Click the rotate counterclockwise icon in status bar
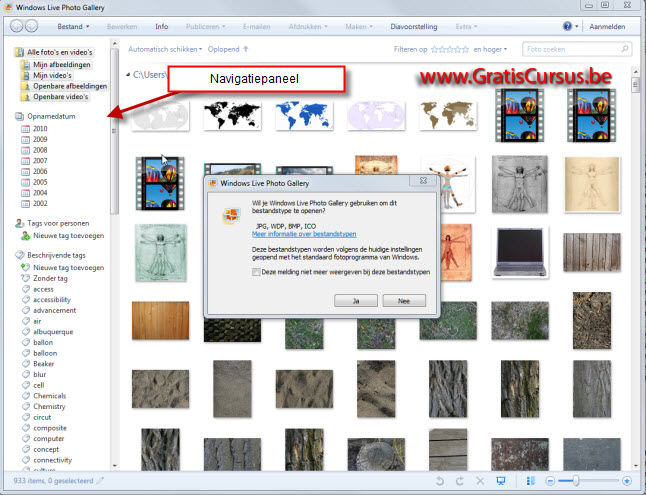Screen dimensions: 646x495 coord(440,481)
